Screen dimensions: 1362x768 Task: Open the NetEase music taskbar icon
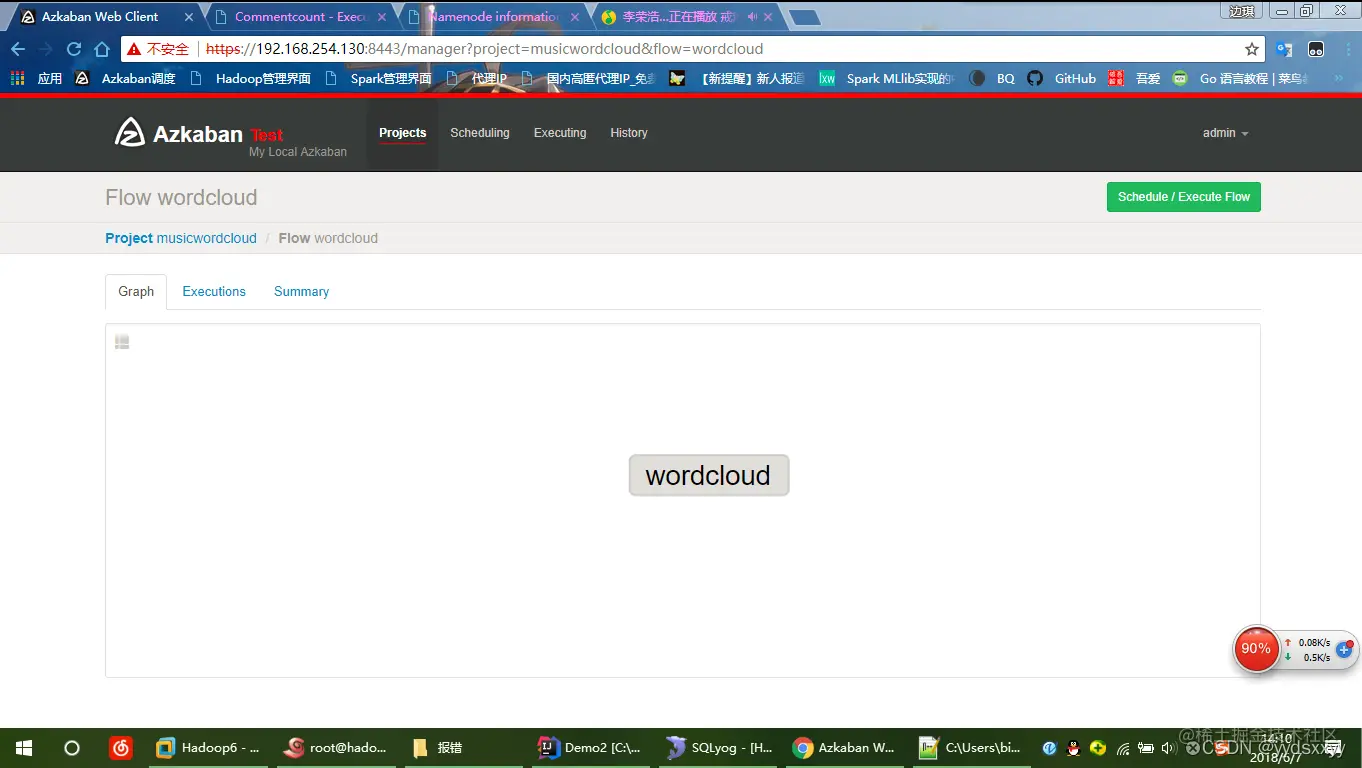click(120, 747)
